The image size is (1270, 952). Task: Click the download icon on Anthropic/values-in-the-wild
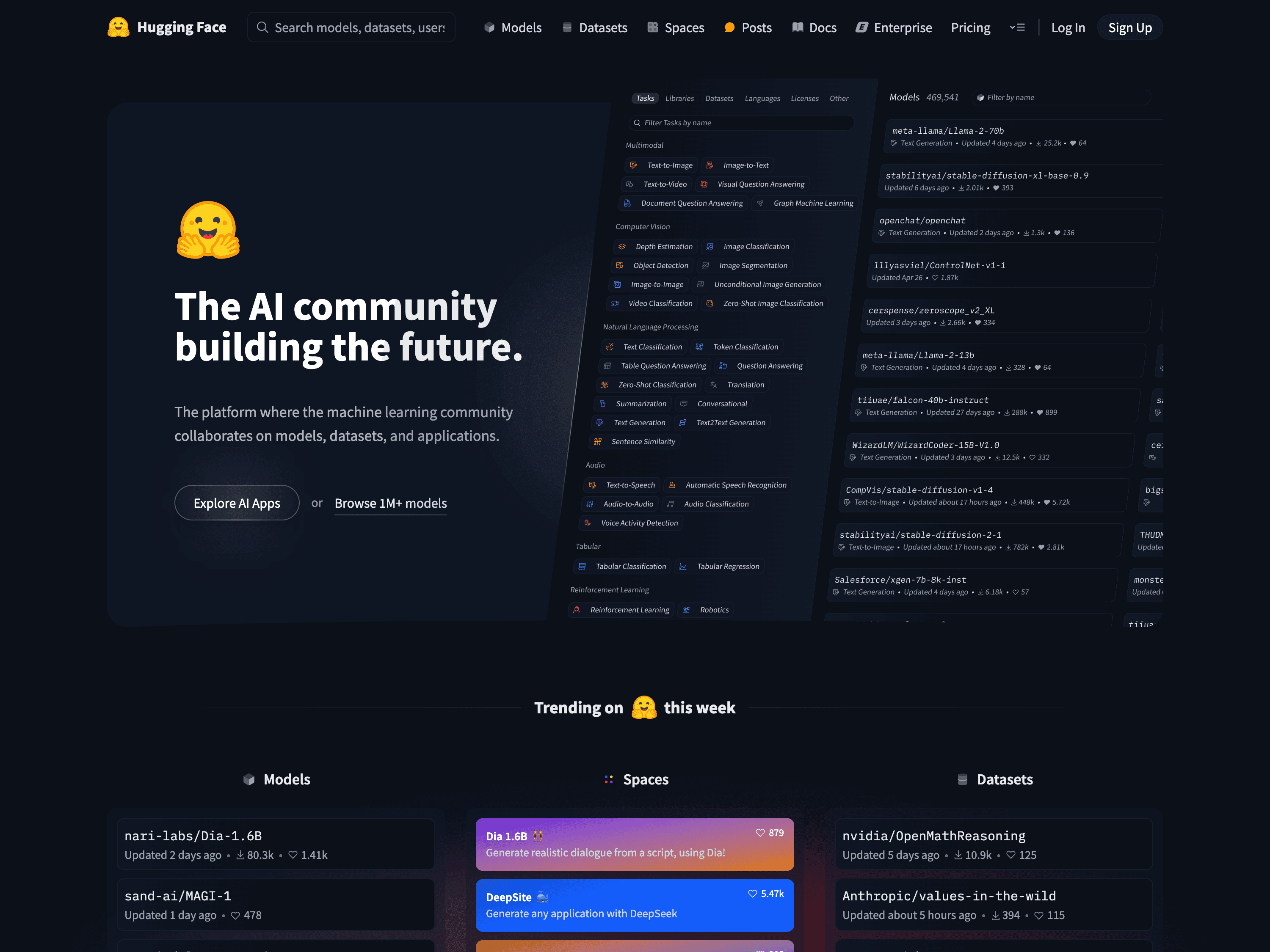pos(996,915)
